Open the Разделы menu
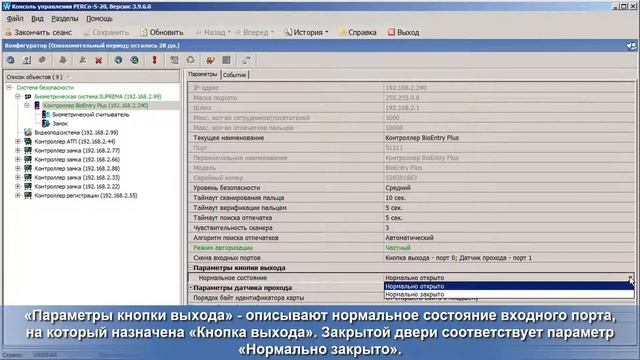The height and width of the screenshot is (360, 640). coord(64,19)
